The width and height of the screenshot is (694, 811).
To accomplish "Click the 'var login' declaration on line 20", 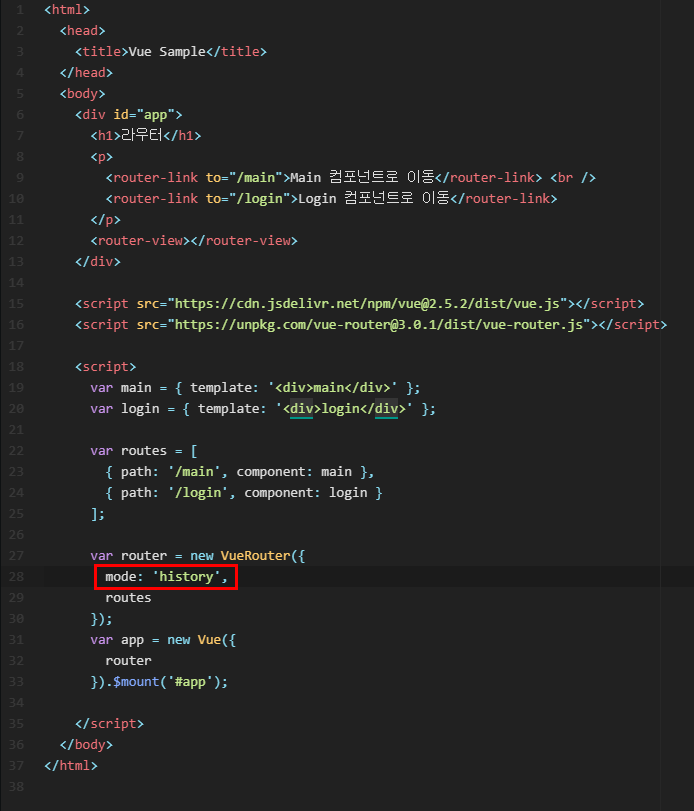I will pyautogui.click(x=125, y=409).
